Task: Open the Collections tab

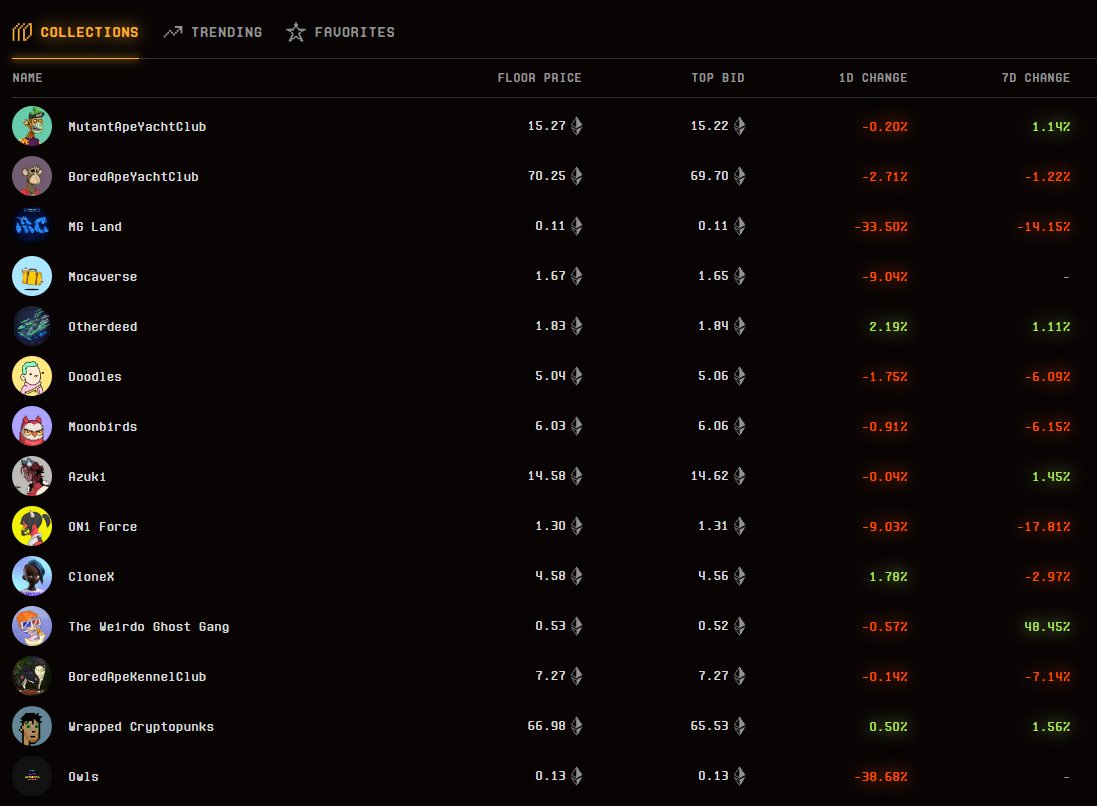Action: point(76,32)
